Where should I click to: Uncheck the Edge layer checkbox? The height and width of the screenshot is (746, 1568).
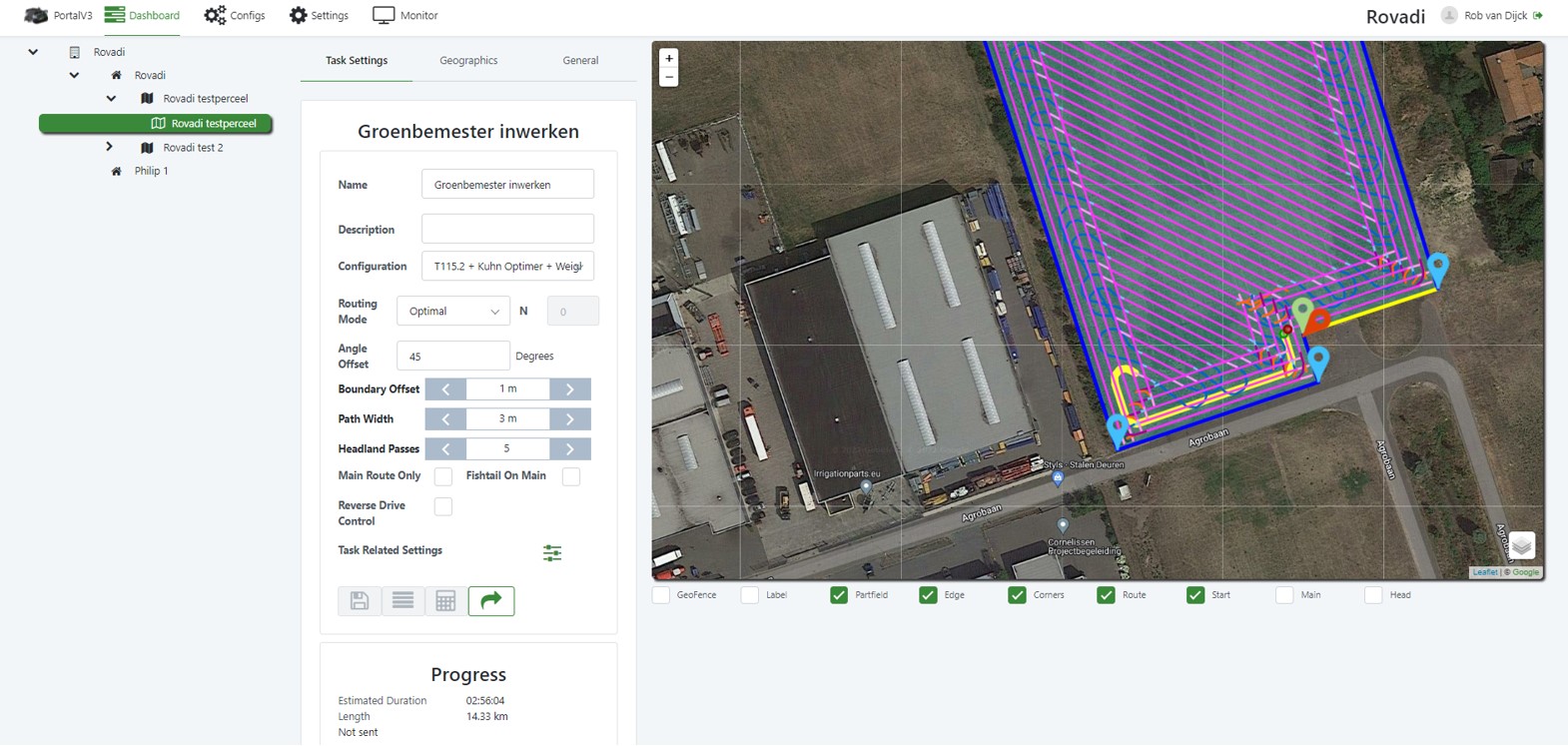pyautogui.click(x=928, y=595)
